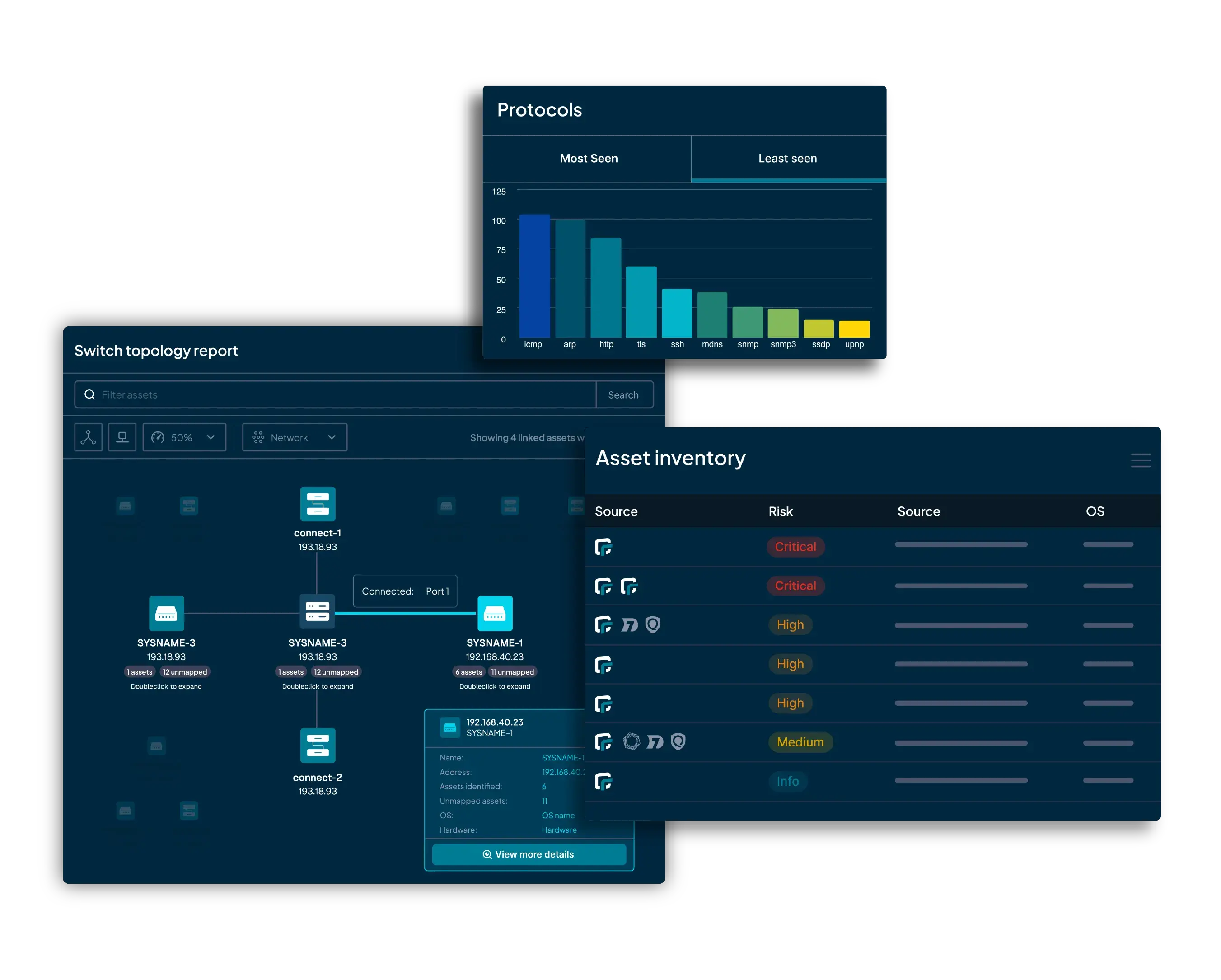Click the Risk column header
Image resolution: width=1221 pixels, height=980 pixels.
[x=781, y=512]
